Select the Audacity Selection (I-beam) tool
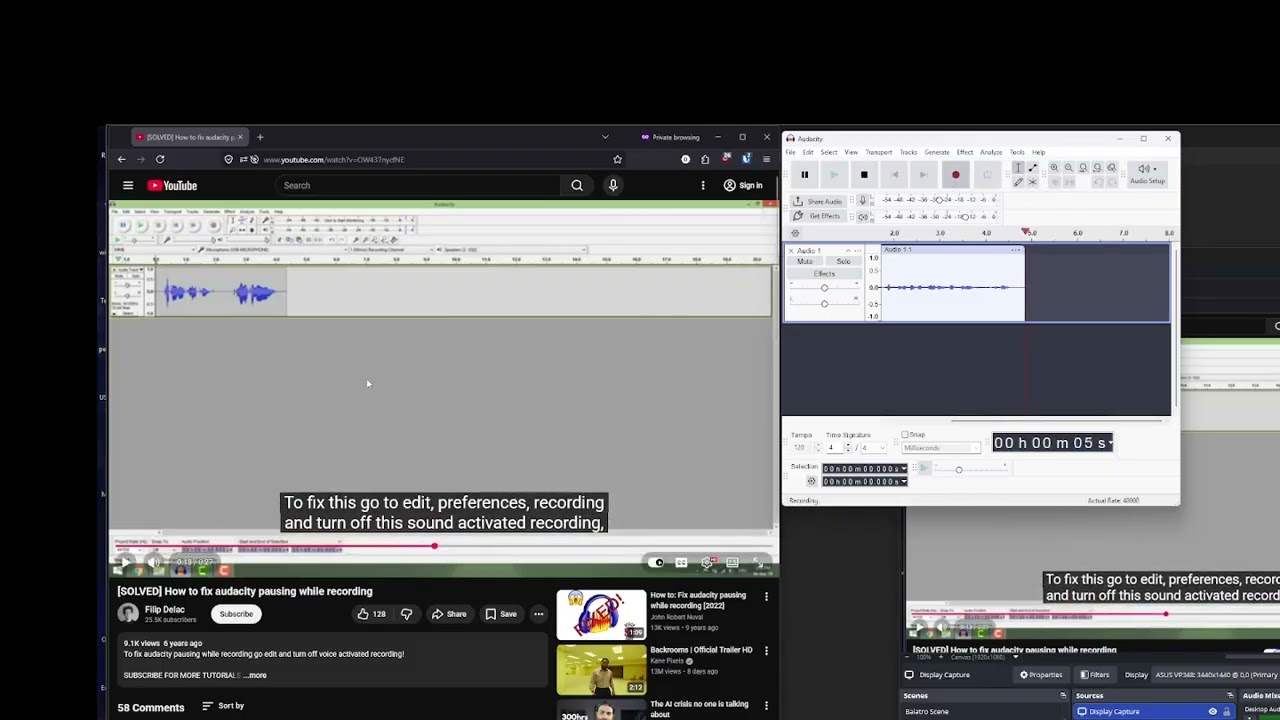Viewport: 1280px width, 720px height. coord(1018,168)
